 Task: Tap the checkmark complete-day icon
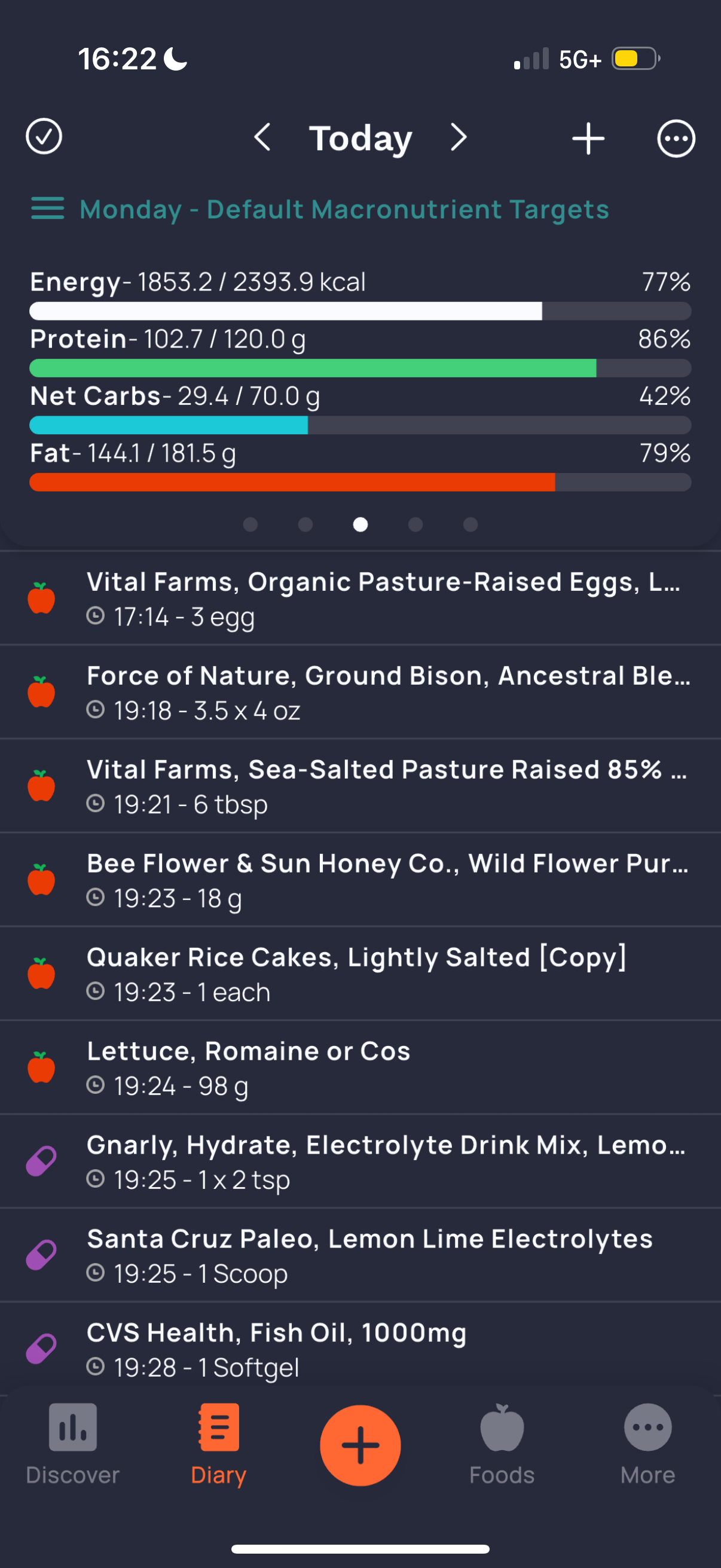[44, 136]
